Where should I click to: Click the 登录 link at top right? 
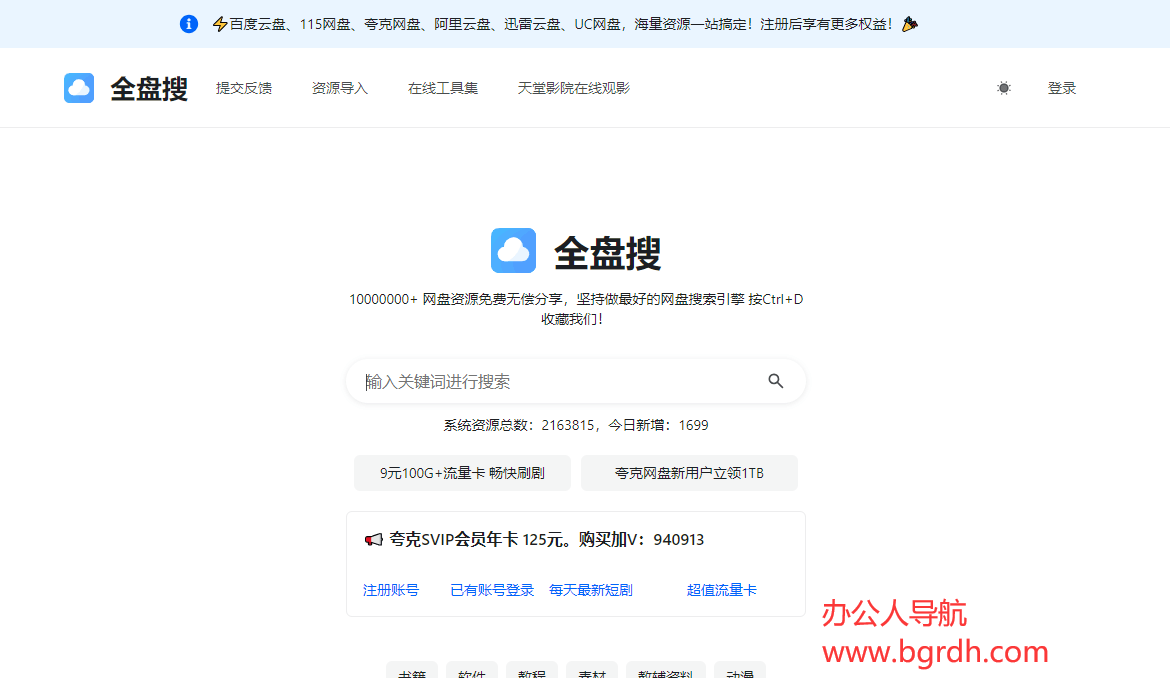tap(1061, 88)
